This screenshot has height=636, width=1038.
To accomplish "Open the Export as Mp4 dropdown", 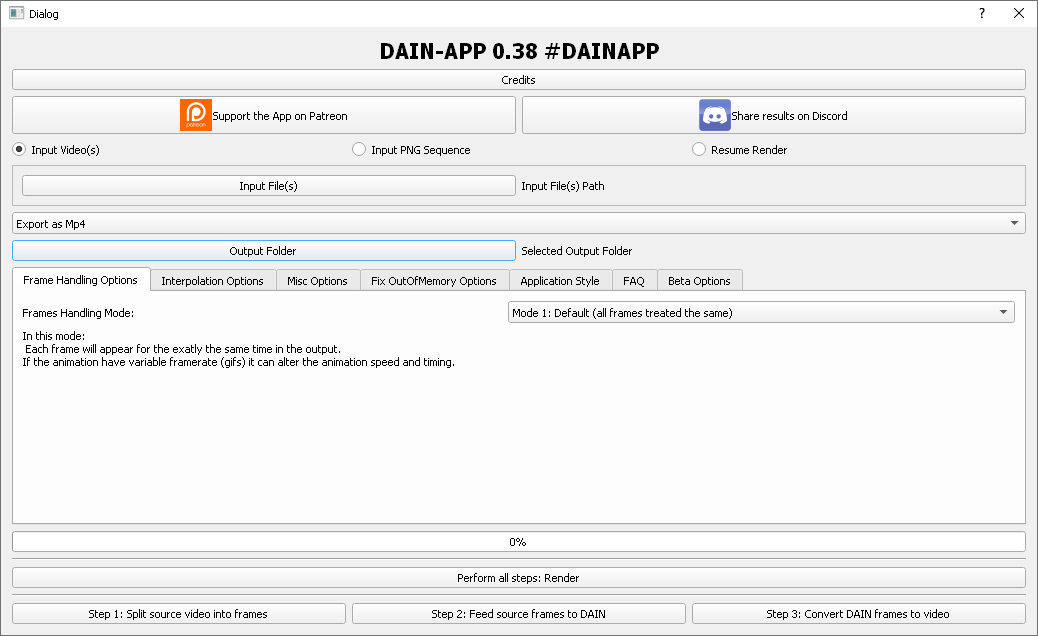I will (x=518, y=223).
